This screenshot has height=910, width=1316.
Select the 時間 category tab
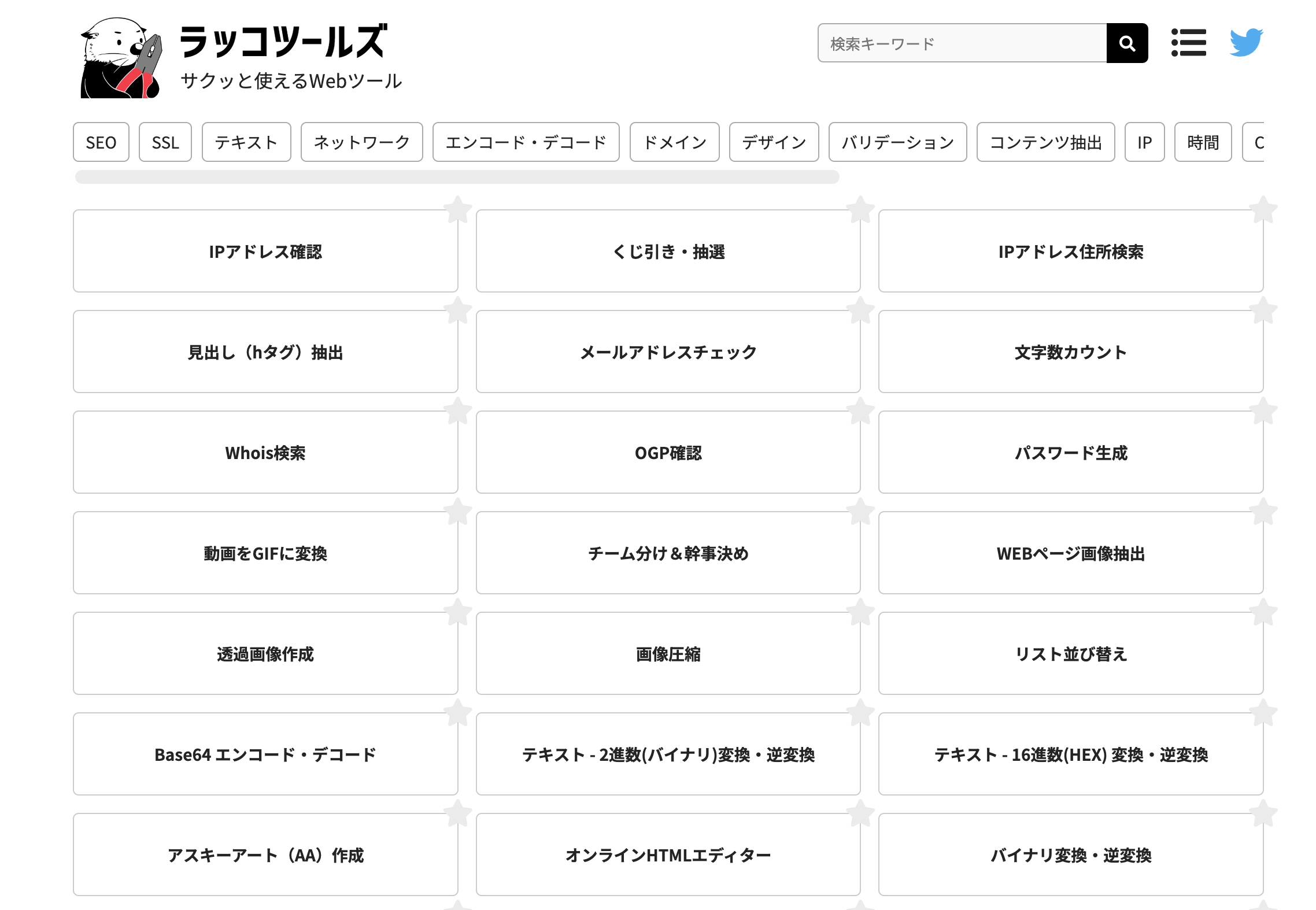(1203, 142)
